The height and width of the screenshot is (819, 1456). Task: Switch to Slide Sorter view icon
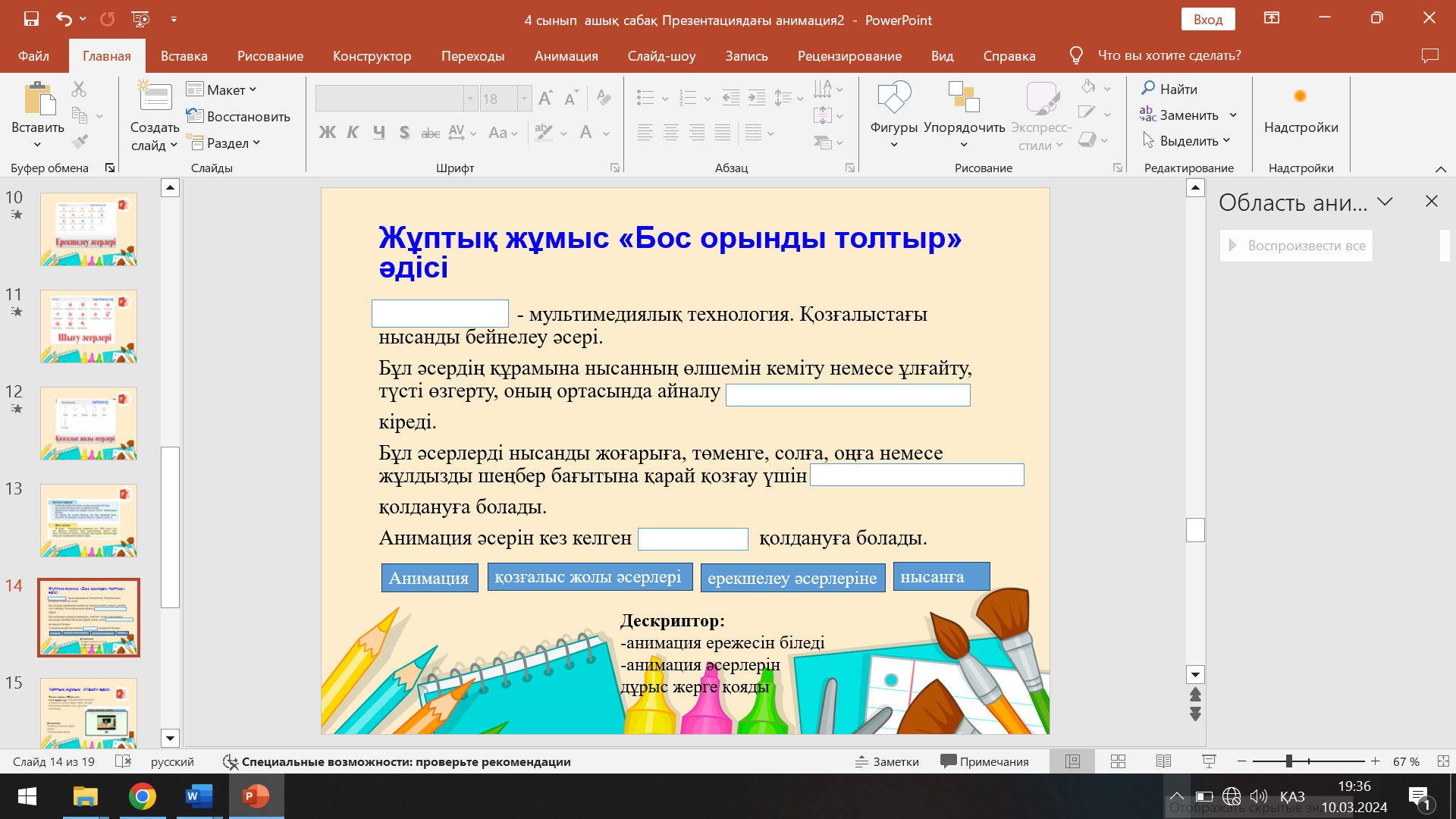point(1118,761)
